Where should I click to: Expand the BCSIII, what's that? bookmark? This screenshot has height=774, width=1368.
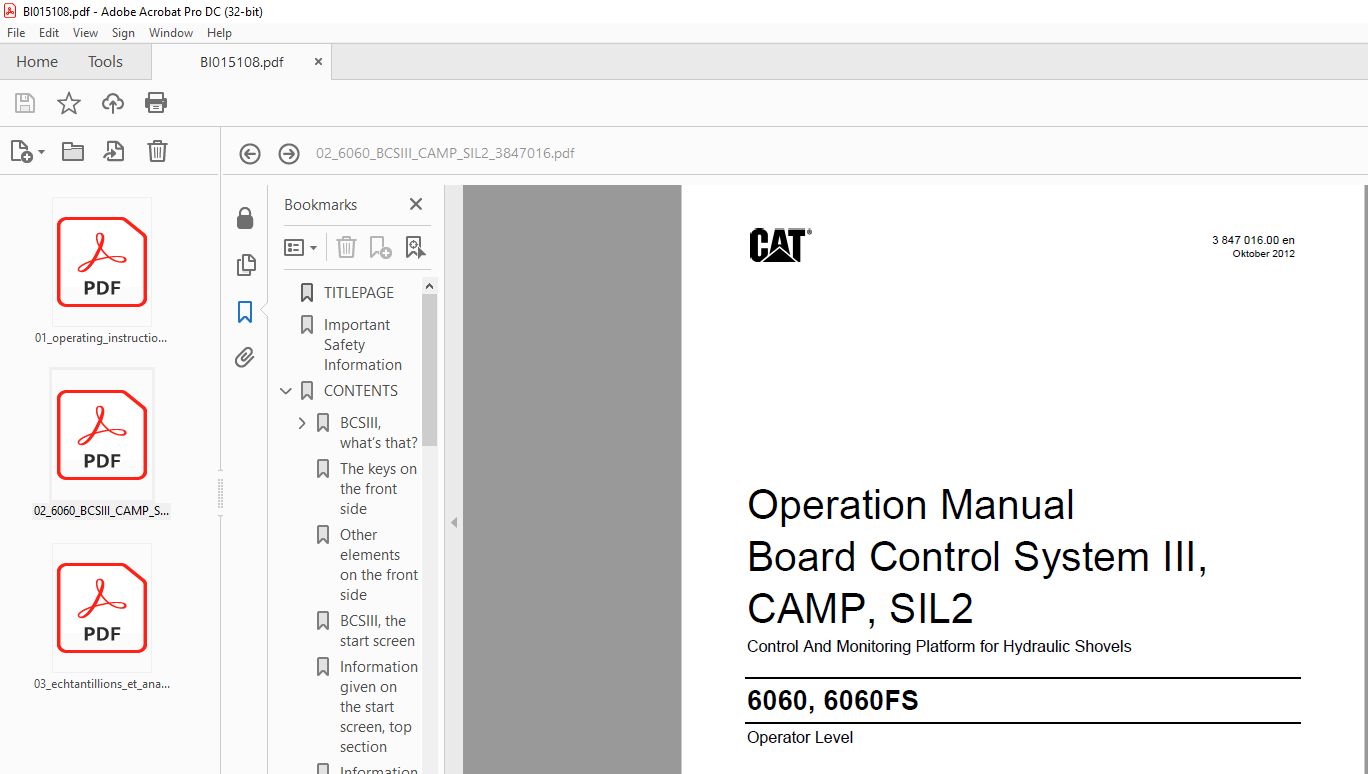(x=302, y=423)
